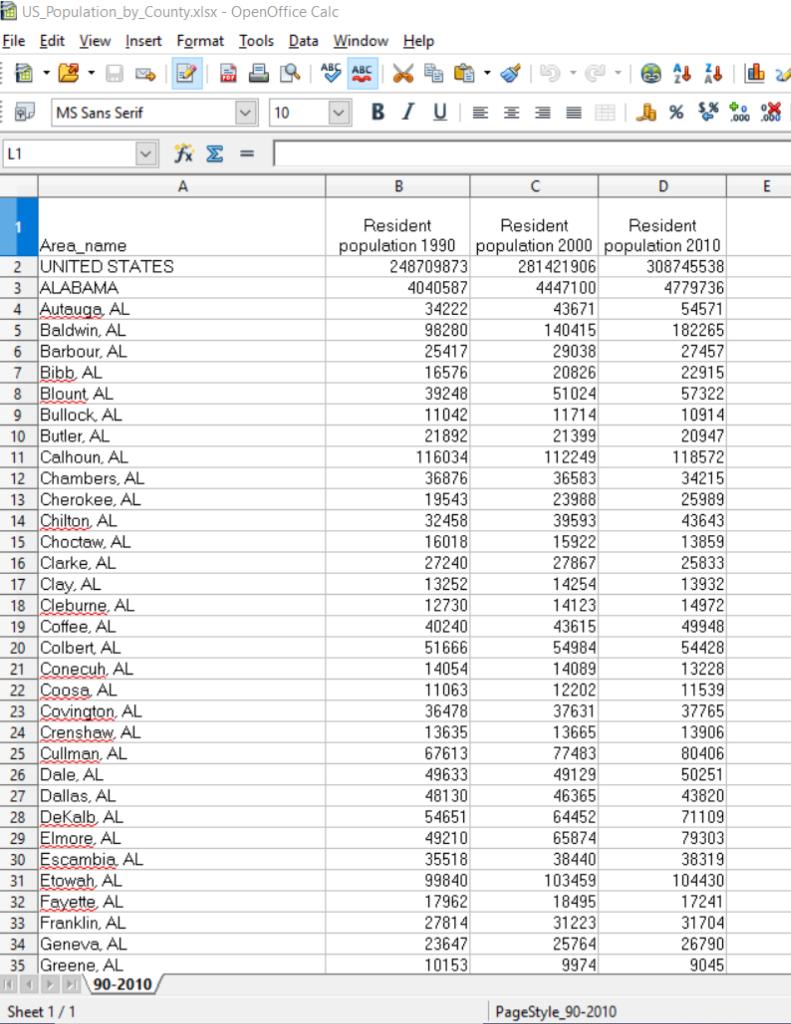Click the cell with value 248709873
Viewport: 791px width, 1024px height.
click(398, 266)
